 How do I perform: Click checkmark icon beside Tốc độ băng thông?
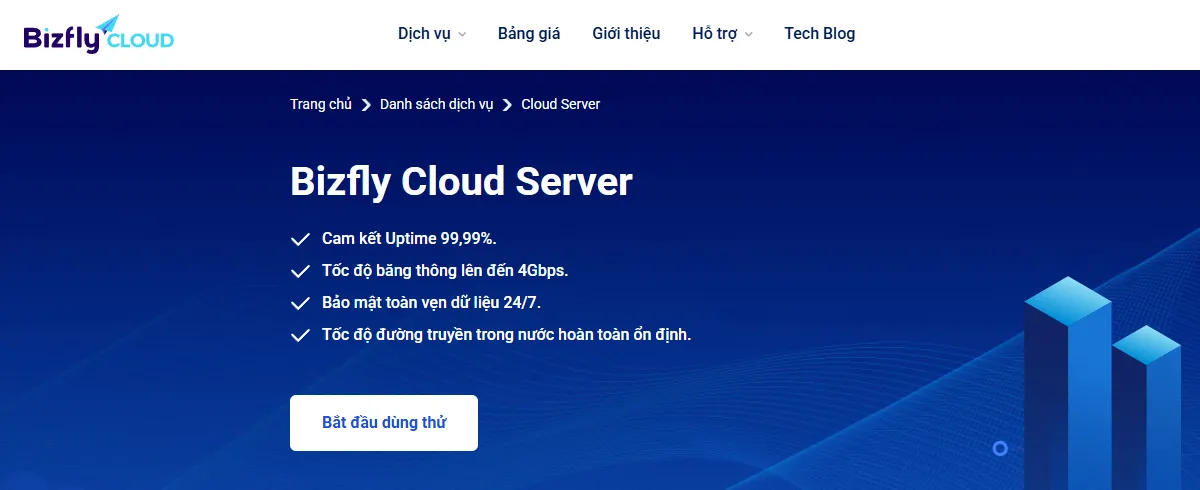pyautogui.click(x=300, y=271)
